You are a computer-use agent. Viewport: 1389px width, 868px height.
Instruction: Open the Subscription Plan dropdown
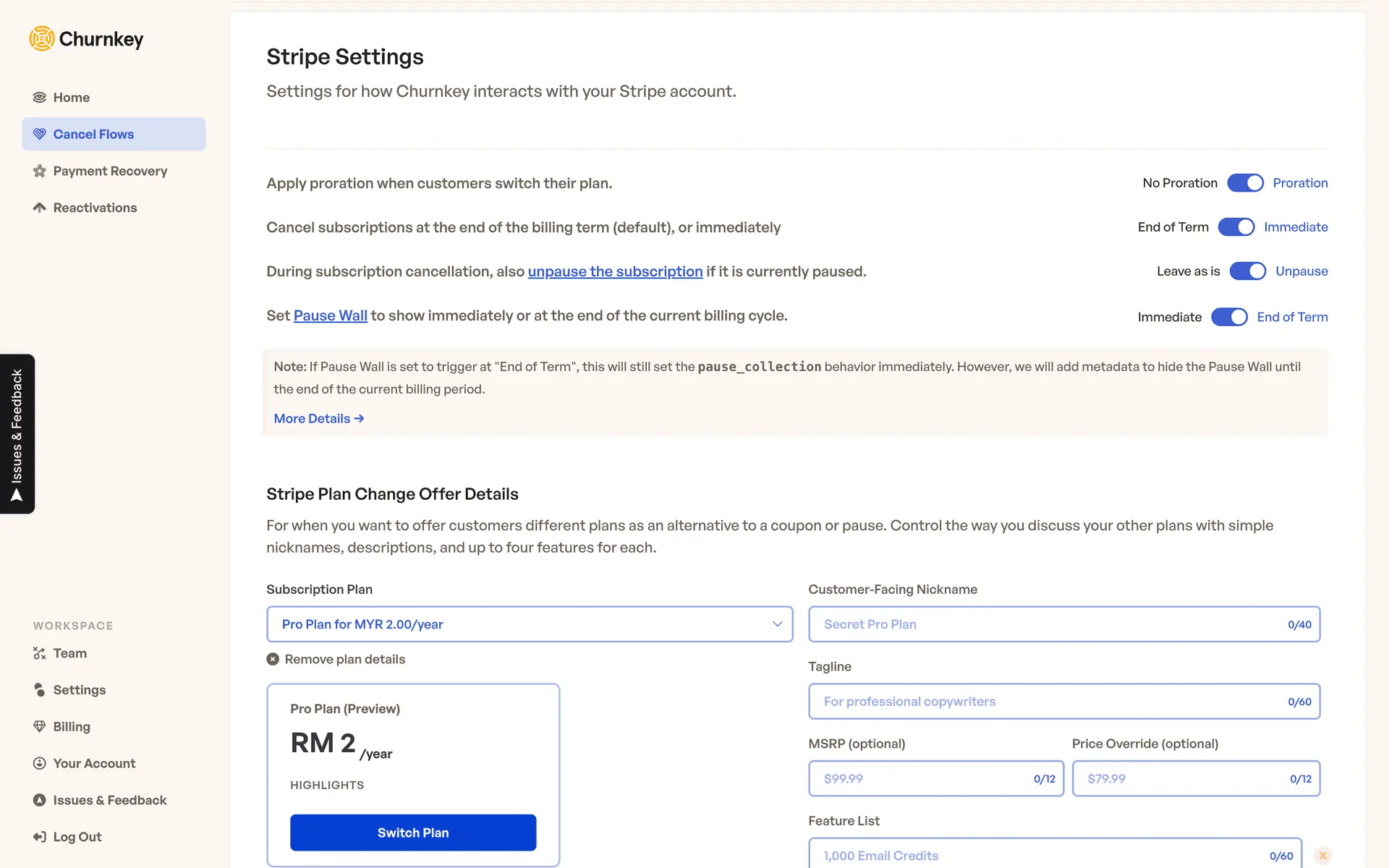pyautogui.click(x=530, y=624)
